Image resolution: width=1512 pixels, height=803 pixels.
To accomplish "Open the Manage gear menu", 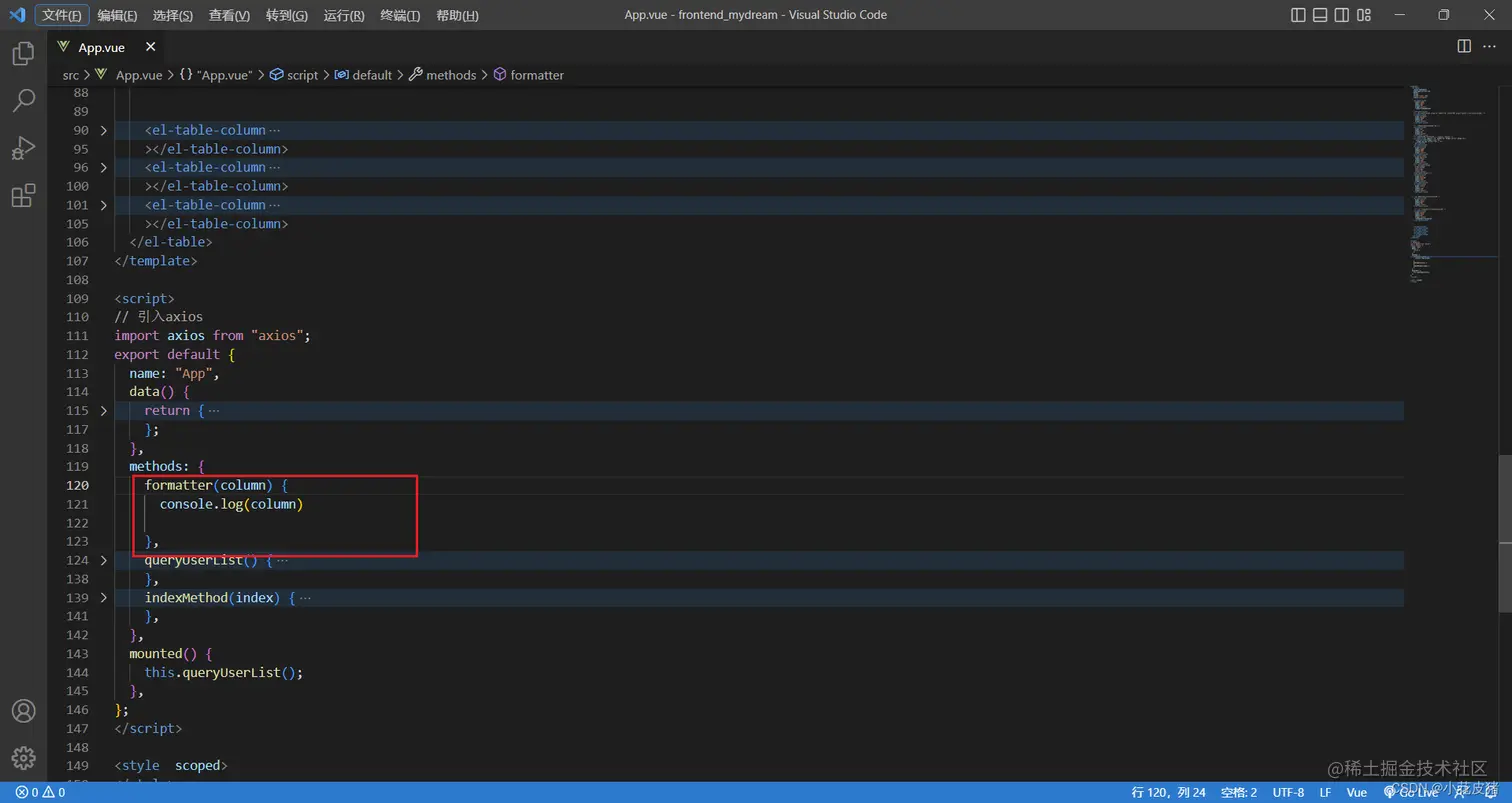I will pyautogui.click(x=23, y=758).
